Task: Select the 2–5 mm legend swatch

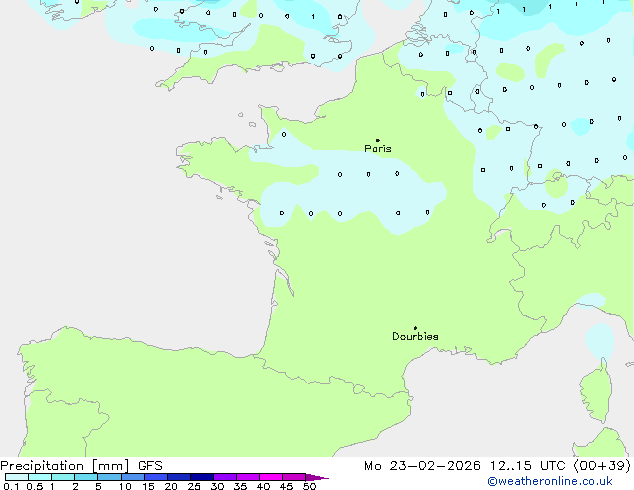Action: pos(86,477)
